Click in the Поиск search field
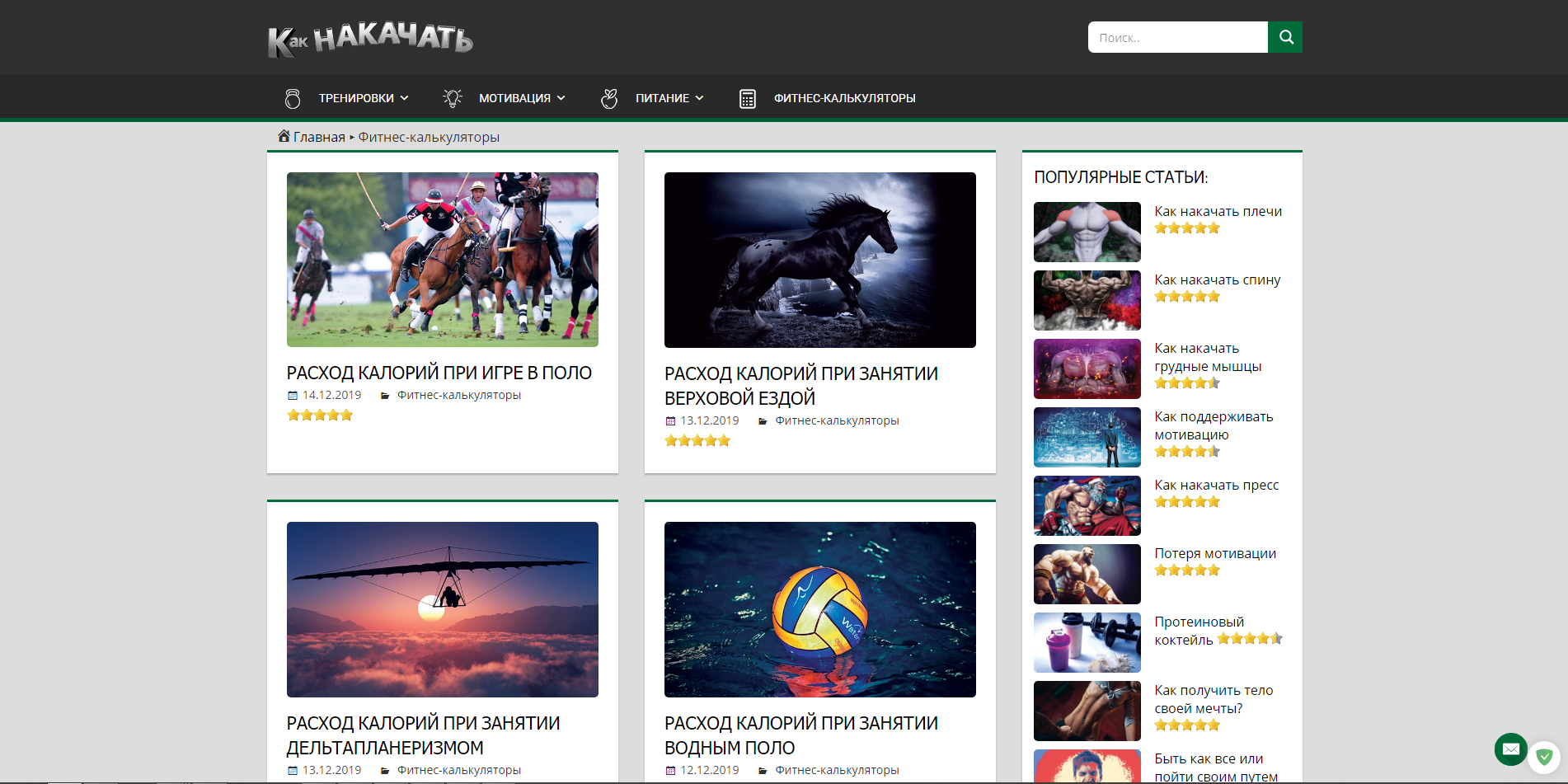 click(x=1177, y=37)
